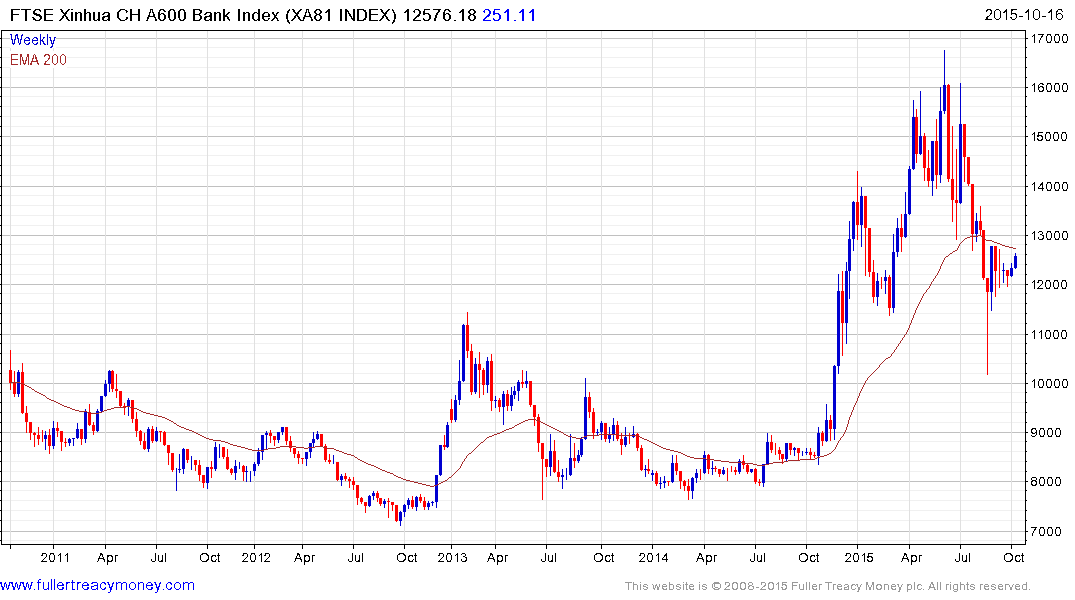
Task: Click the 'Weekly' legend label
Action: point(33,40)
